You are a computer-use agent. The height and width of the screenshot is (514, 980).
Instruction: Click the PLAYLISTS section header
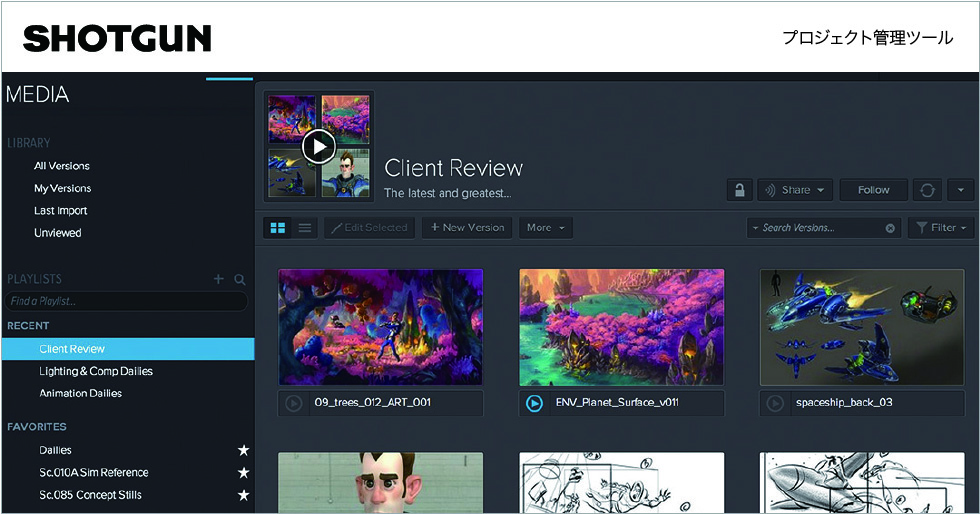click(x=34, y=279)
